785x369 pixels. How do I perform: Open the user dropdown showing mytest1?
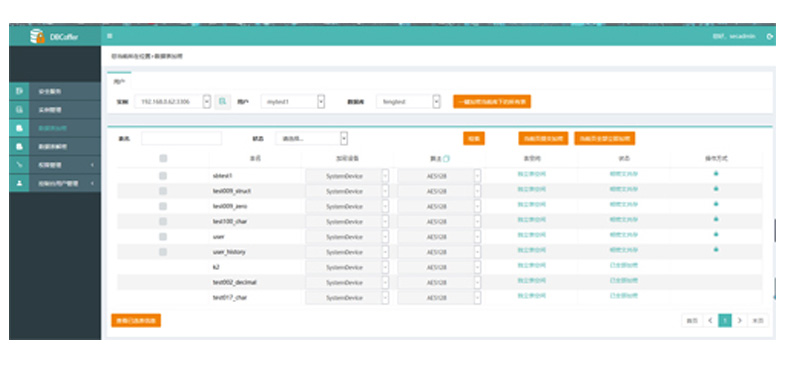[293, 102]
